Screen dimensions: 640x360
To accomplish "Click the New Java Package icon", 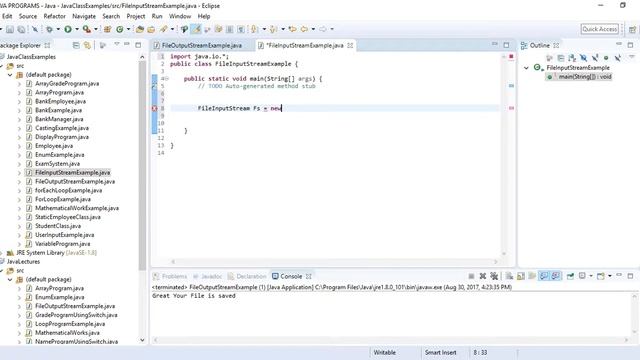I will [x=107, y=29].
